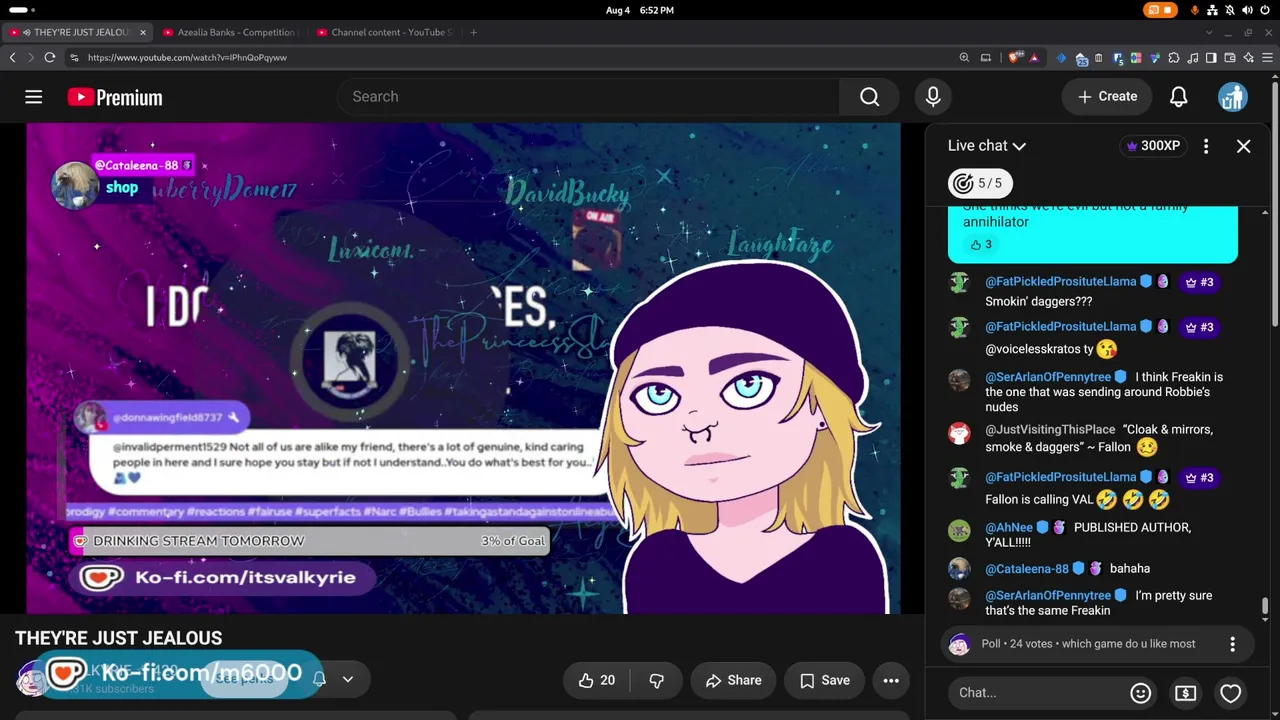Viewport: 1280px width, 720px height.
Task: Go back to previous page
Action: coord(12,58)
